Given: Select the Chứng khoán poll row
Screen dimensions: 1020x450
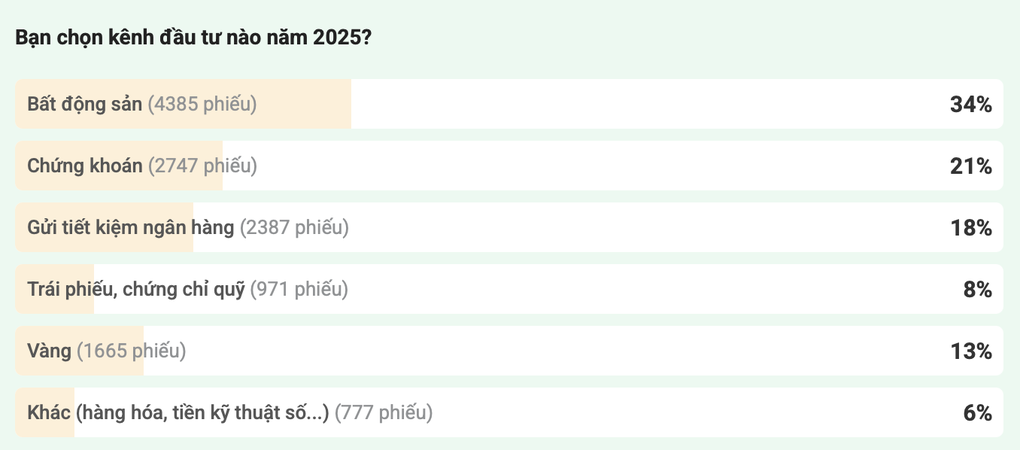Looking at the screenshot, I should tap(509, 166).
